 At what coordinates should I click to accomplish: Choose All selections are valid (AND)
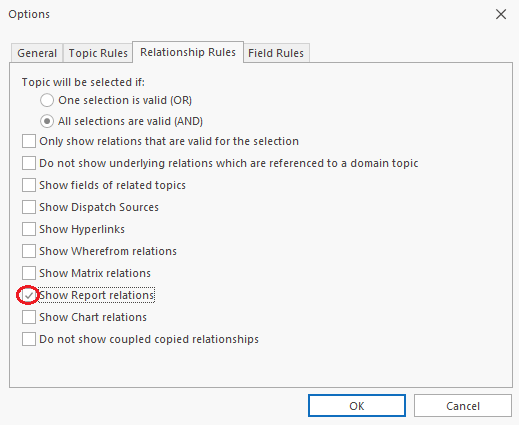[47, 121]
